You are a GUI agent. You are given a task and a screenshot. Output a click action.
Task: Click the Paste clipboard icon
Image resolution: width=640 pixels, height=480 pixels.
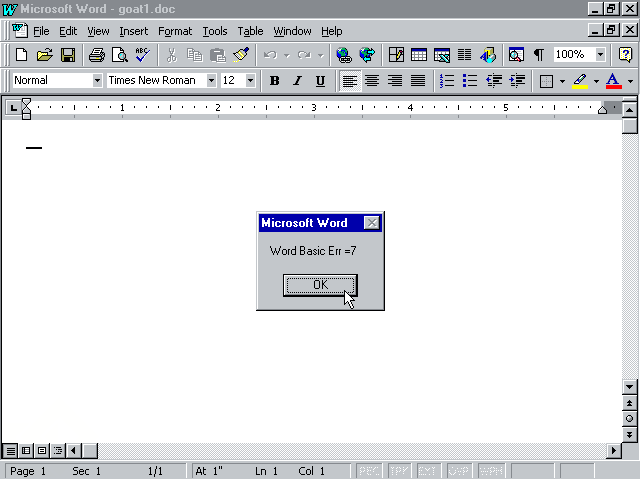tap(218, 55)
